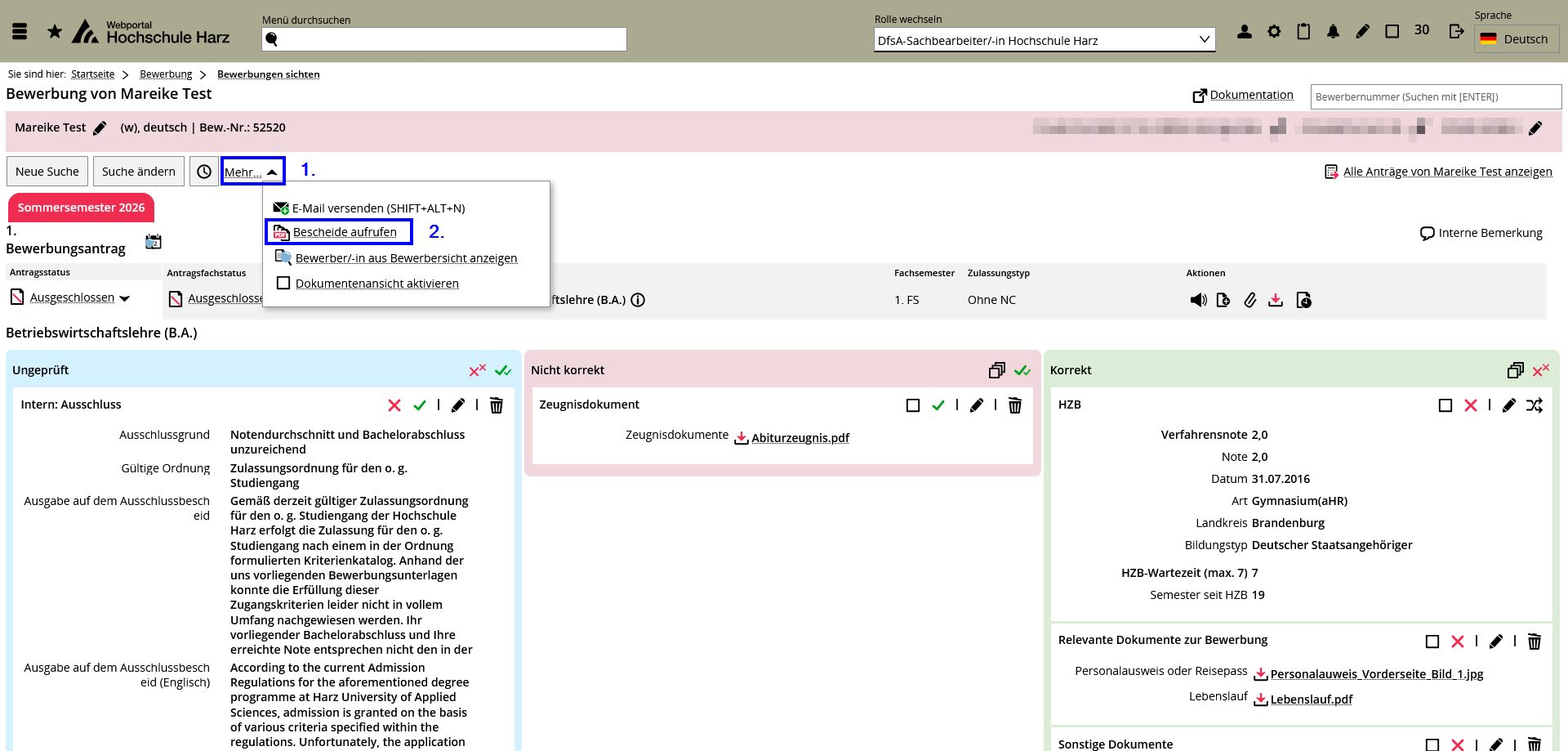Edit the applicant name Mareike Test pencil
The height and width of the screenshot is (751, 1568).
coord(100,128)
